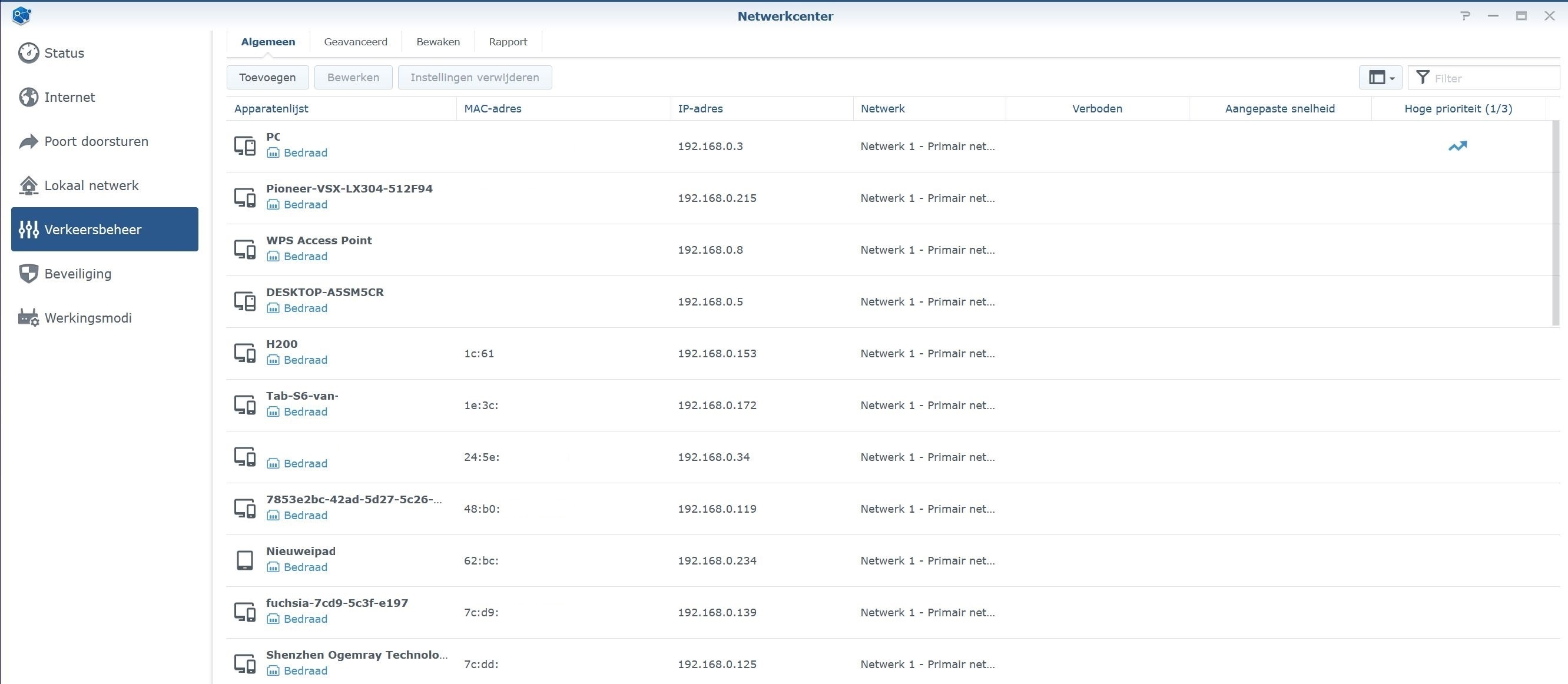This screenshot has width=1568, height=684.
Task: Open Lokaal netwerk from sidebar
Action: (105, 185)
